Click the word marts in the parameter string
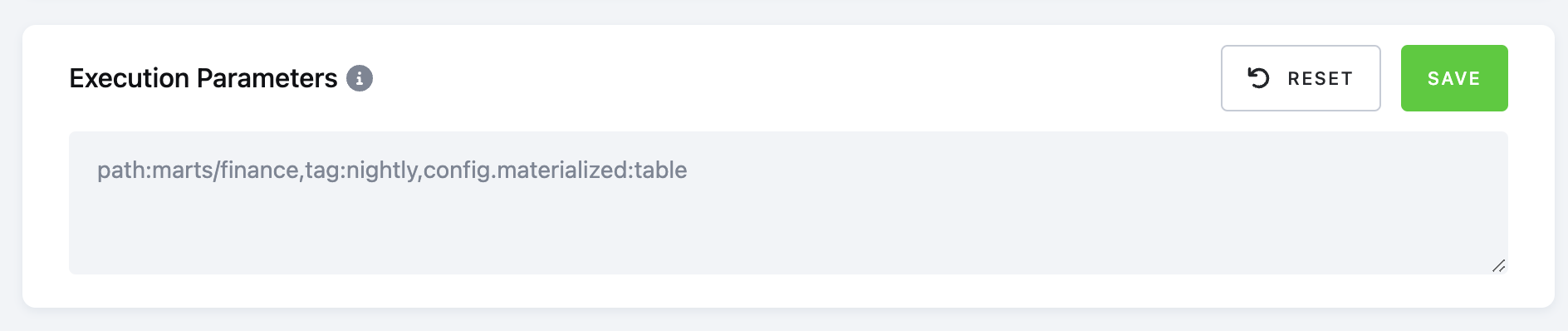The height and width of the screenshot is (331, 1568). click(183, 170)
